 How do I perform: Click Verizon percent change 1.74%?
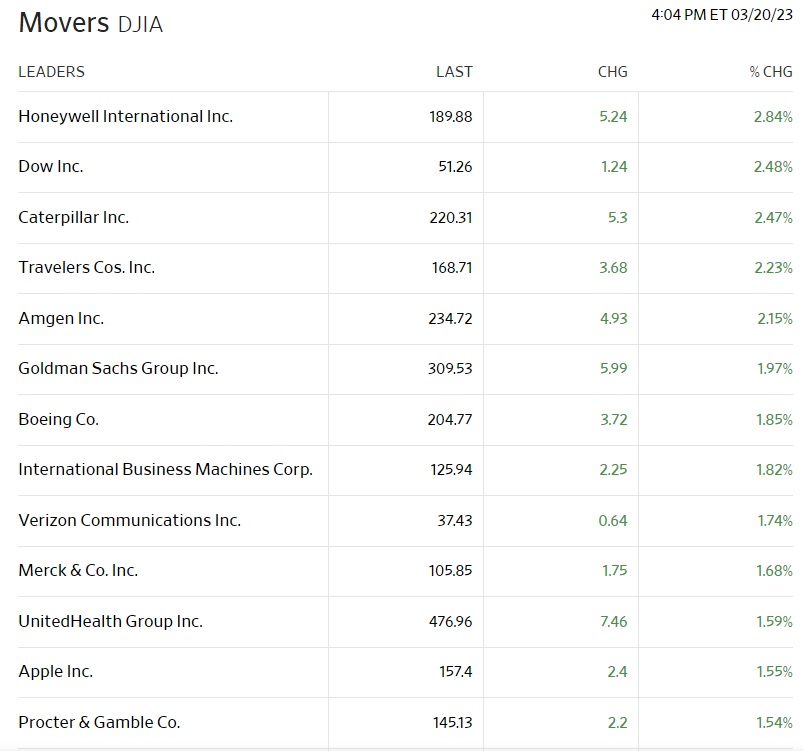(775, 520)
